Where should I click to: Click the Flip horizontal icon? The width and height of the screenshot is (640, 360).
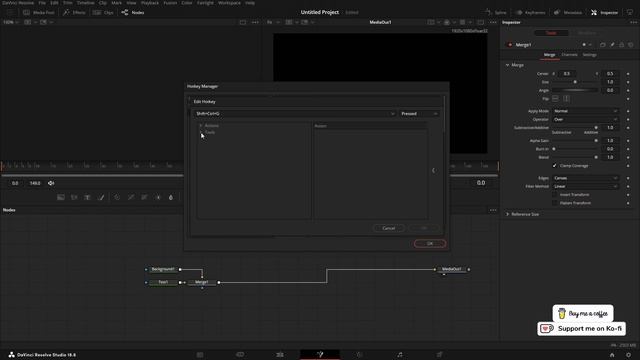click(555, 99)
